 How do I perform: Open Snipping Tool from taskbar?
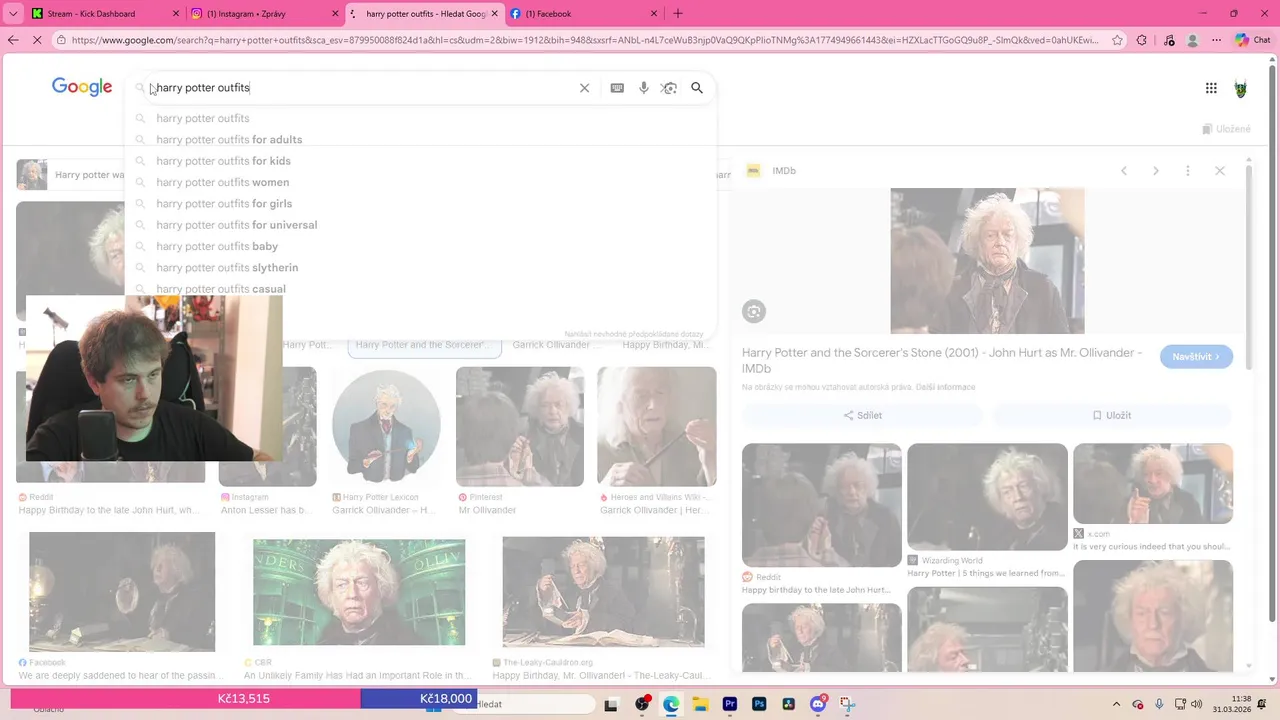pyautogui.click(x=847, y=704)
